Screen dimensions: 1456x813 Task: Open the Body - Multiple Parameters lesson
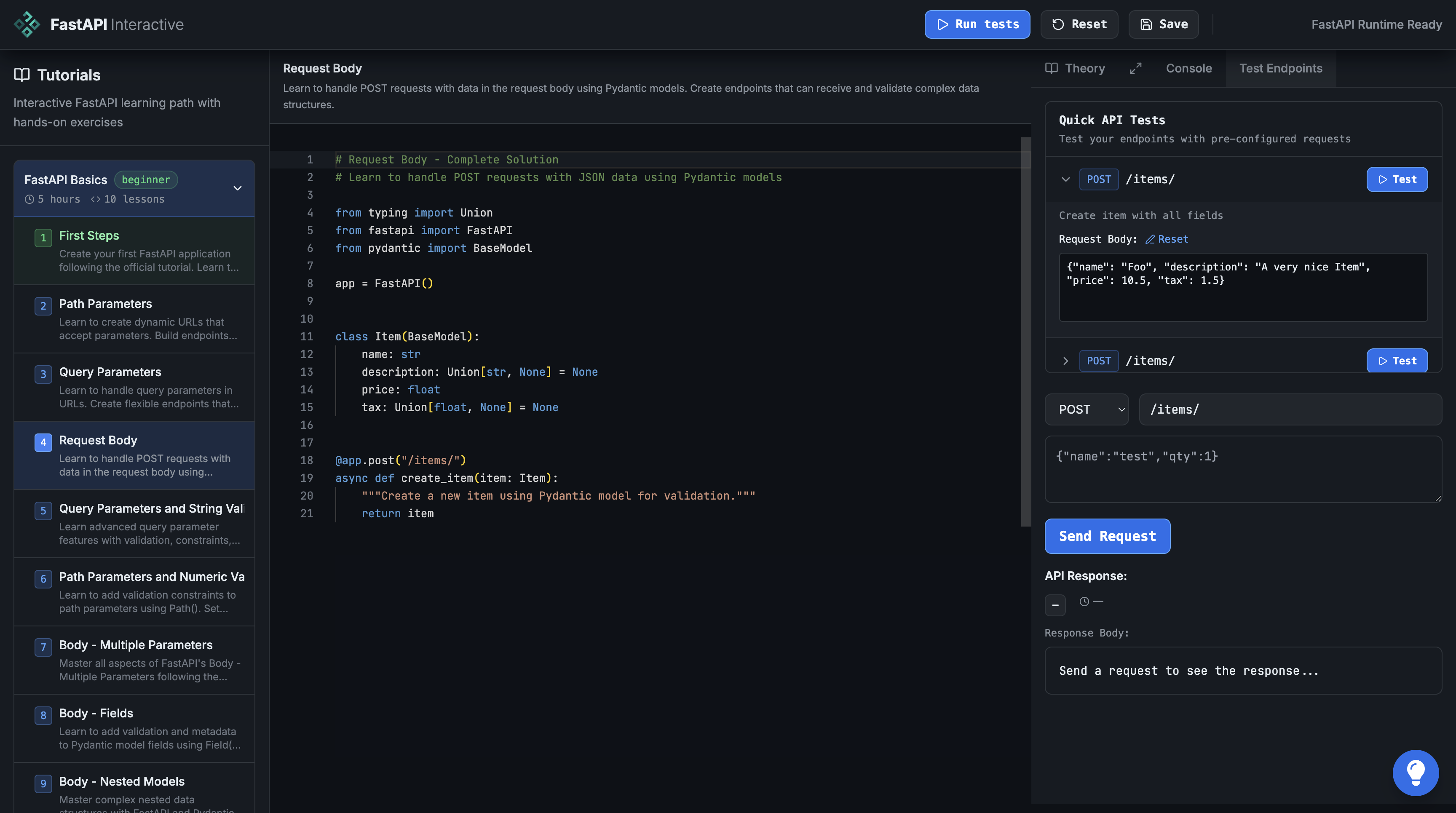coord(134,660)
